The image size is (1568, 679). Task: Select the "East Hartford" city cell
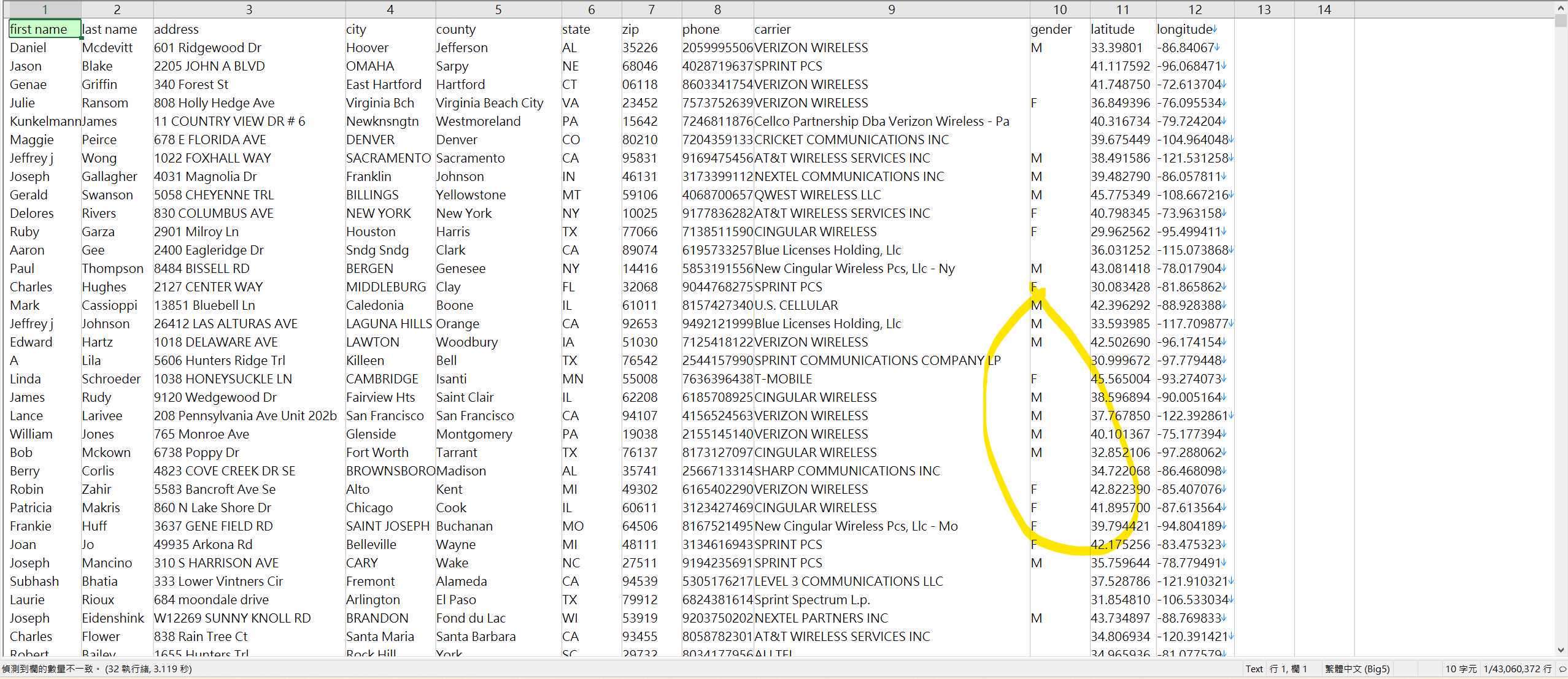click(390, 84)
